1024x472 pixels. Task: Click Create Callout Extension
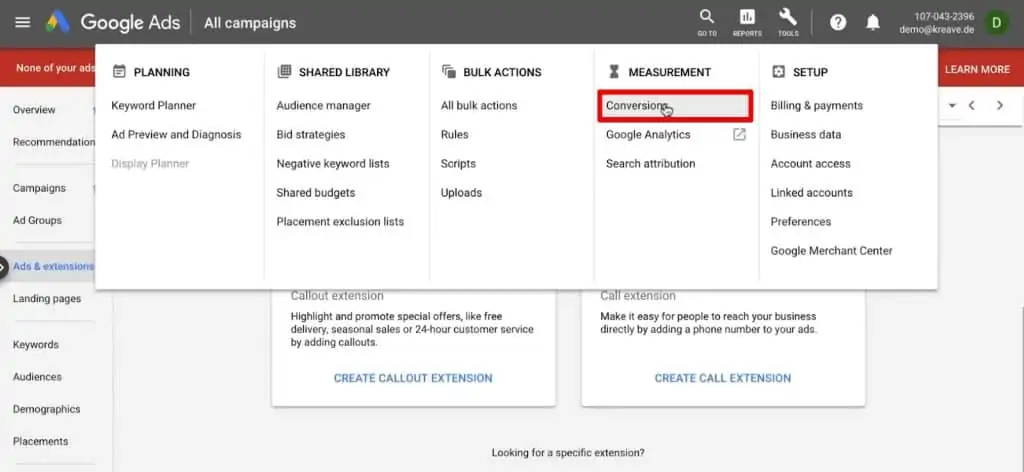pyautogui.click(x=413, y=378)
